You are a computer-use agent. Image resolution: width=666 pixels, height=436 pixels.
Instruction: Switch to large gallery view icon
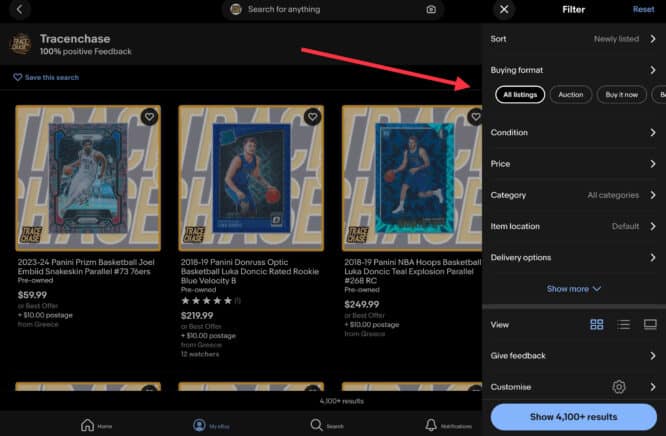[x=650, y=325]
